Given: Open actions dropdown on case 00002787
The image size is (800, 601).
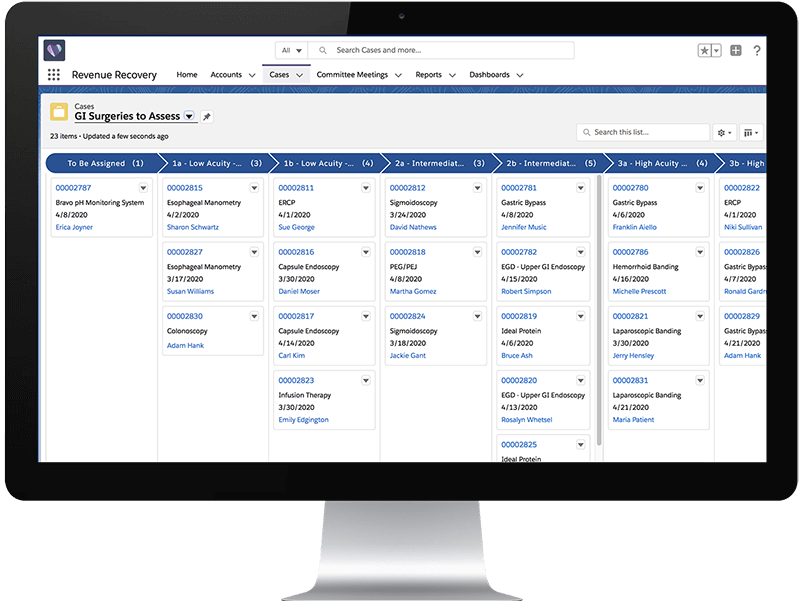Looking at the screenshot, I should [x=143, y=188].
